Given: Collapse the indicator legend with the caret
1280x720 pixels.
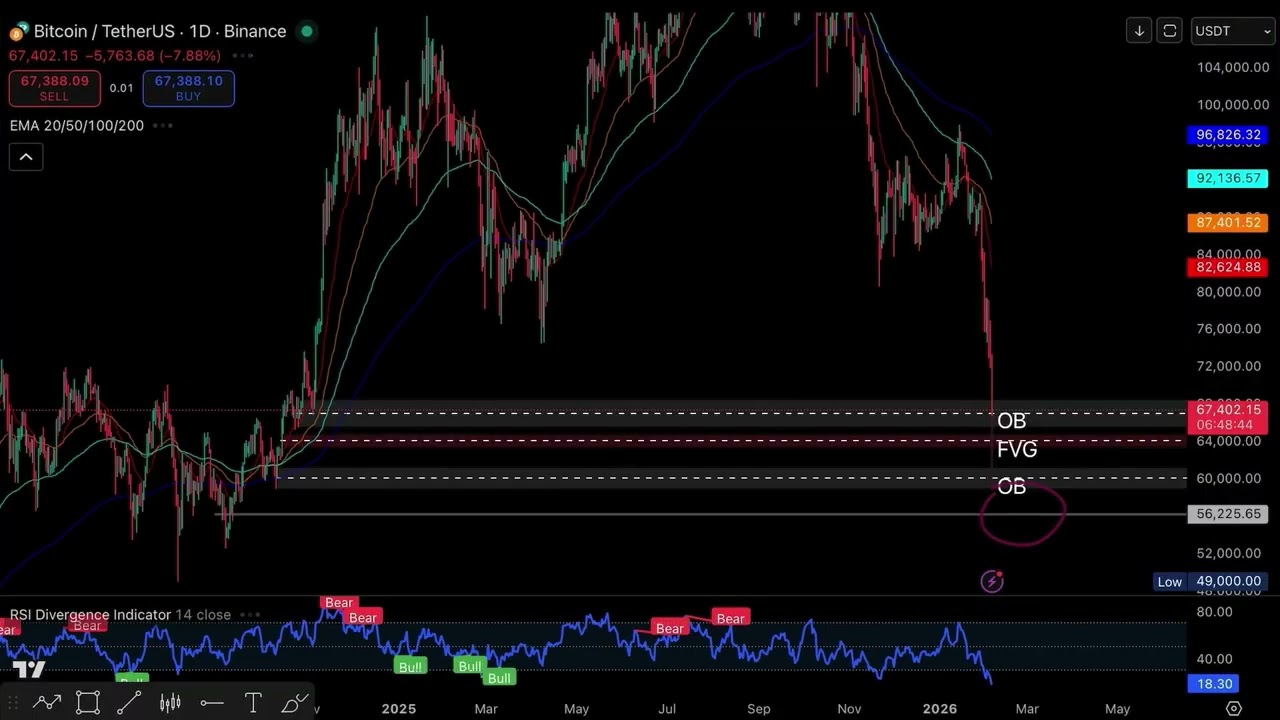Looking at the screenshot, I should [26, 157].
